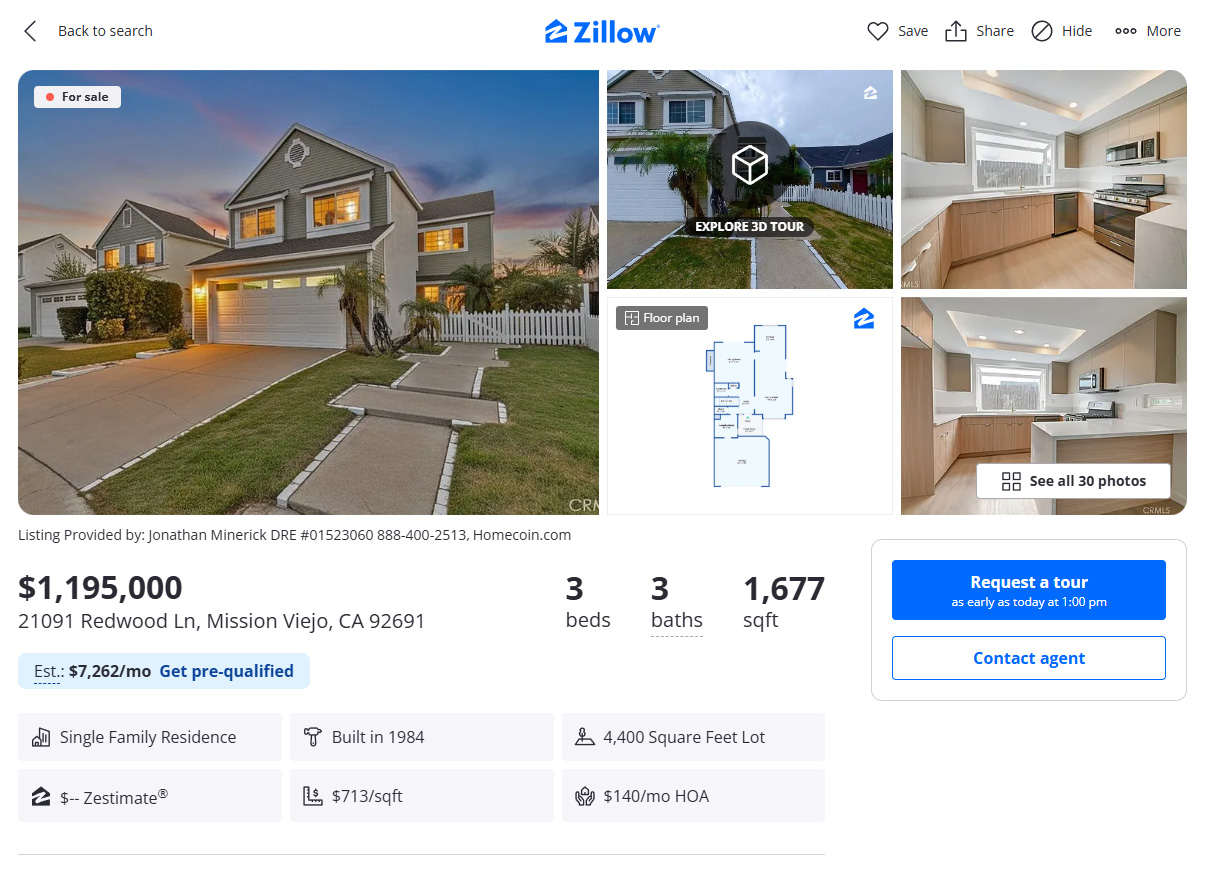Click the underlined baths label
Screen dimensions: 1212x872
677,621
